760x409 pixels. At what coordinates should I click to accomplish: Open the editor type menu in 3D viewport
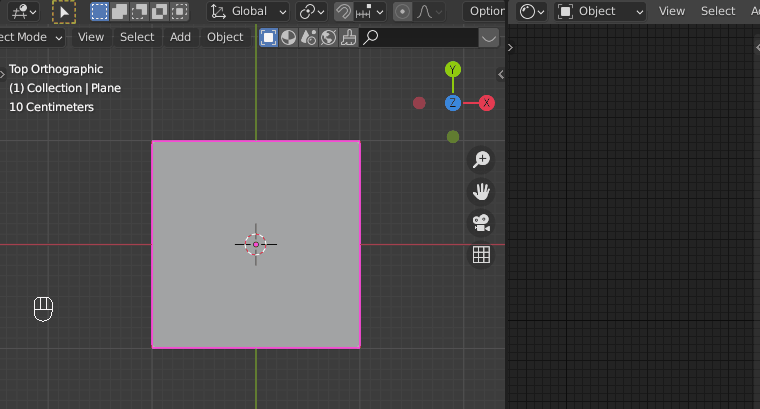[x=23, y=12]
